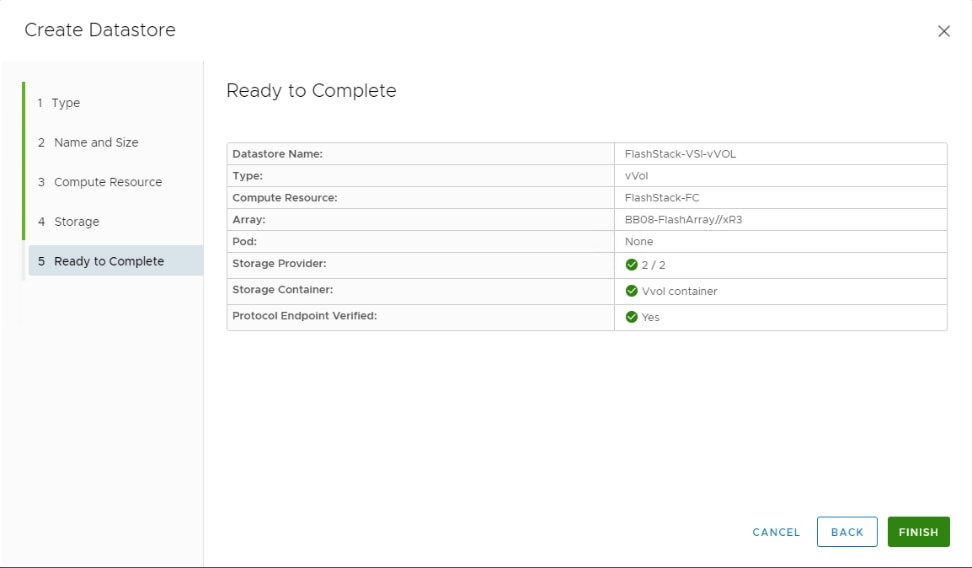The width and height of the screenshot is (972, 568).
Task: Click the Storage Provider green check icon
Action: click(x=631, y=265)
